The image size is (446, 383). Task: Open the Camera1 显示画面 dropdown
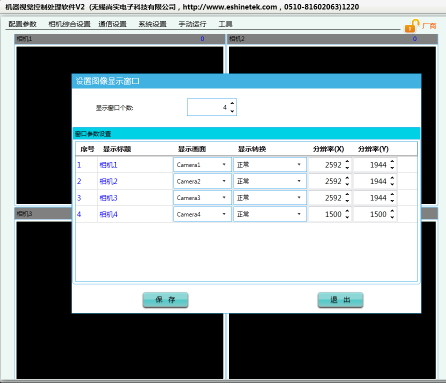(202, 165)
